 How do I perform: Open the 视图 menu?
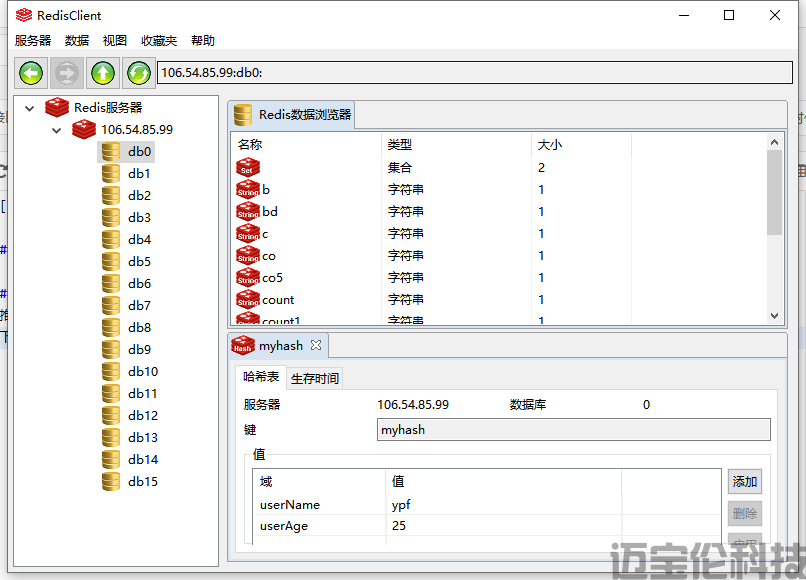coord(115,41)
